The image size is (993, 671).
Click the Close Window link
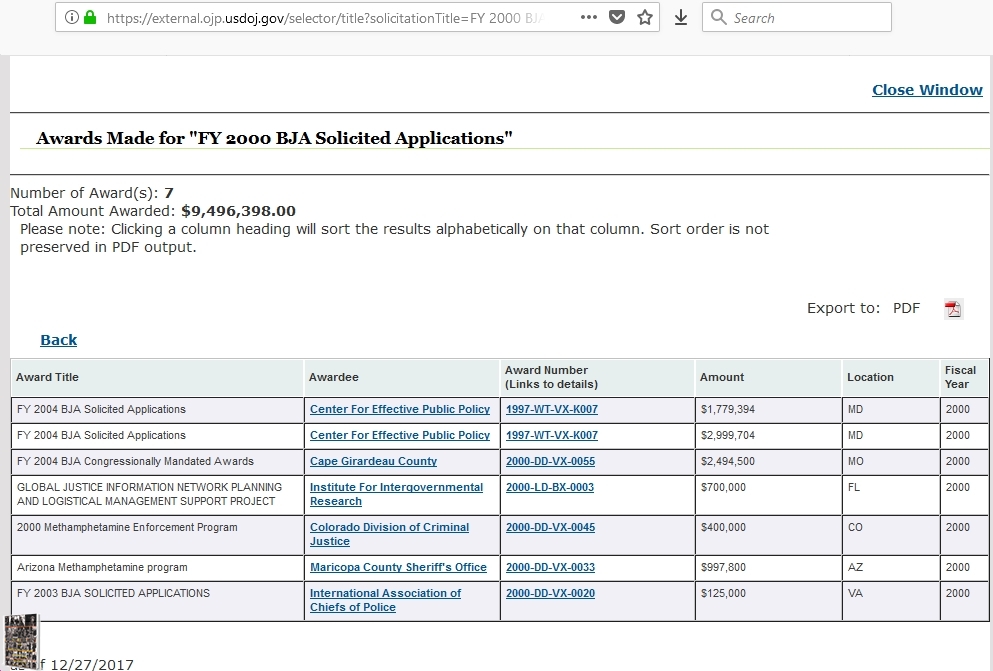point(927,90)
